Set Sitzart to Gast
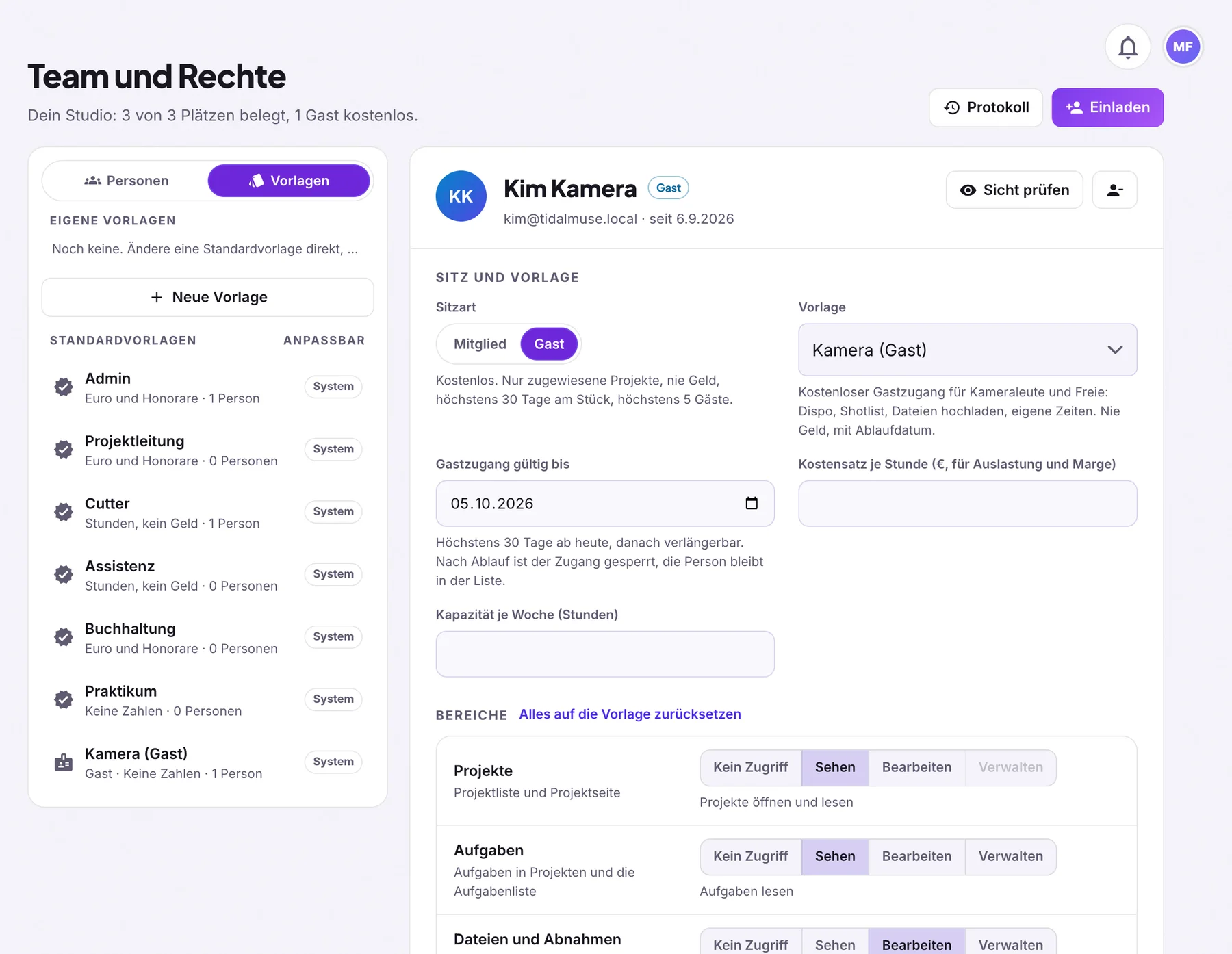Viewport: 1232px width, 954px height. pyautogui.click(x=549, y=344)
